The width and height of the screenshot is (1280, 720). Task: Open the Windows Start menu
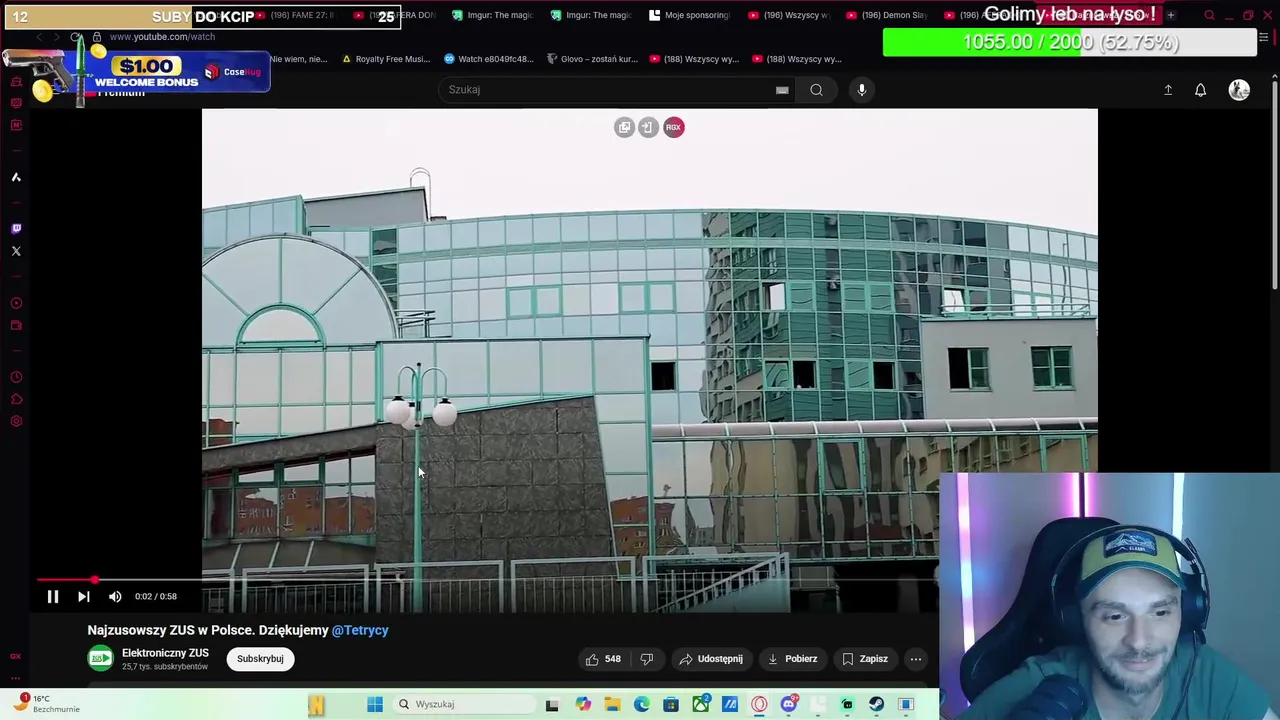click(x=375, y=704)
